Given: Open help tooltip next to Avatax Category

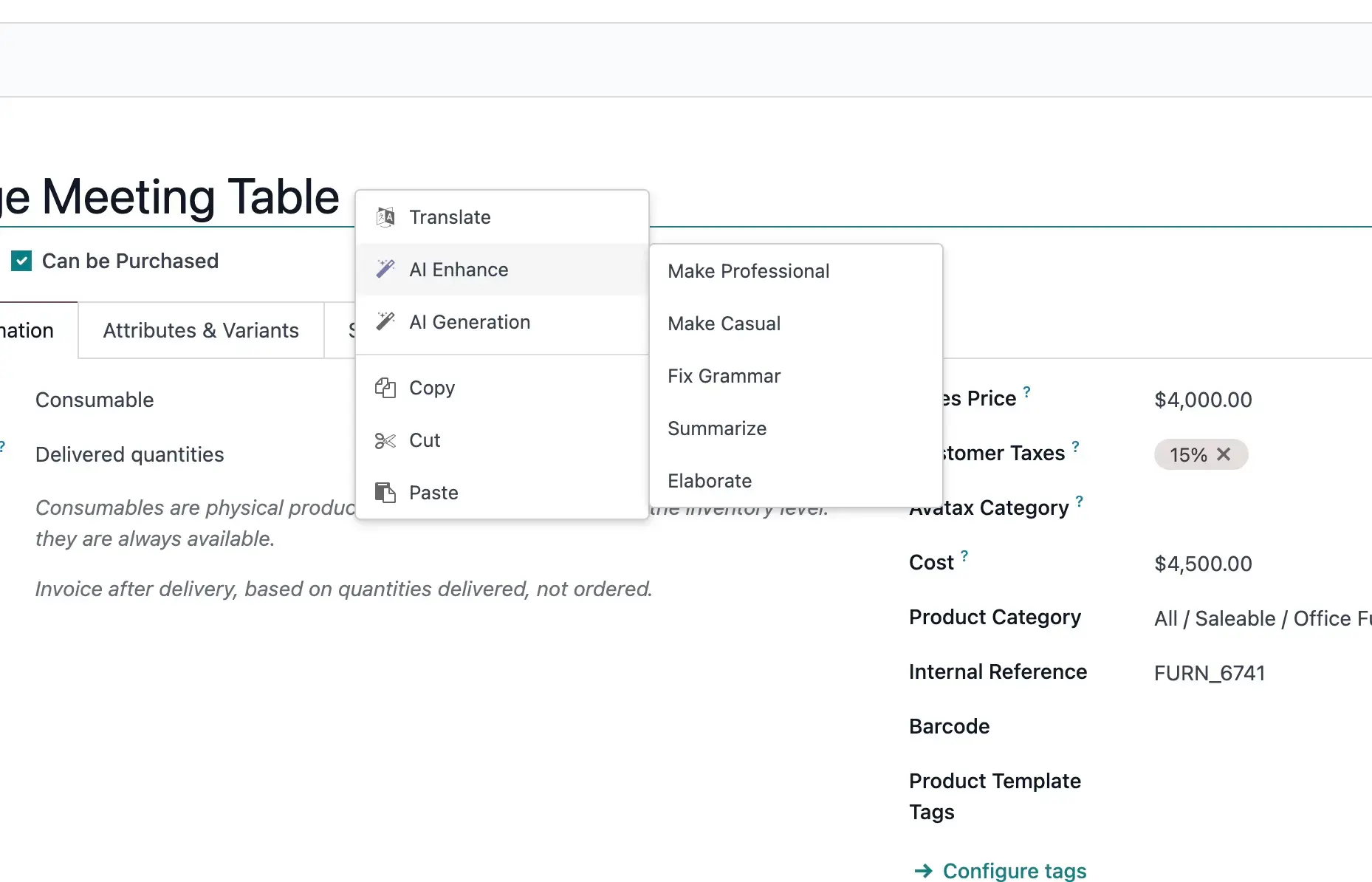Looking at the screenshot, I should (1080, 501).
